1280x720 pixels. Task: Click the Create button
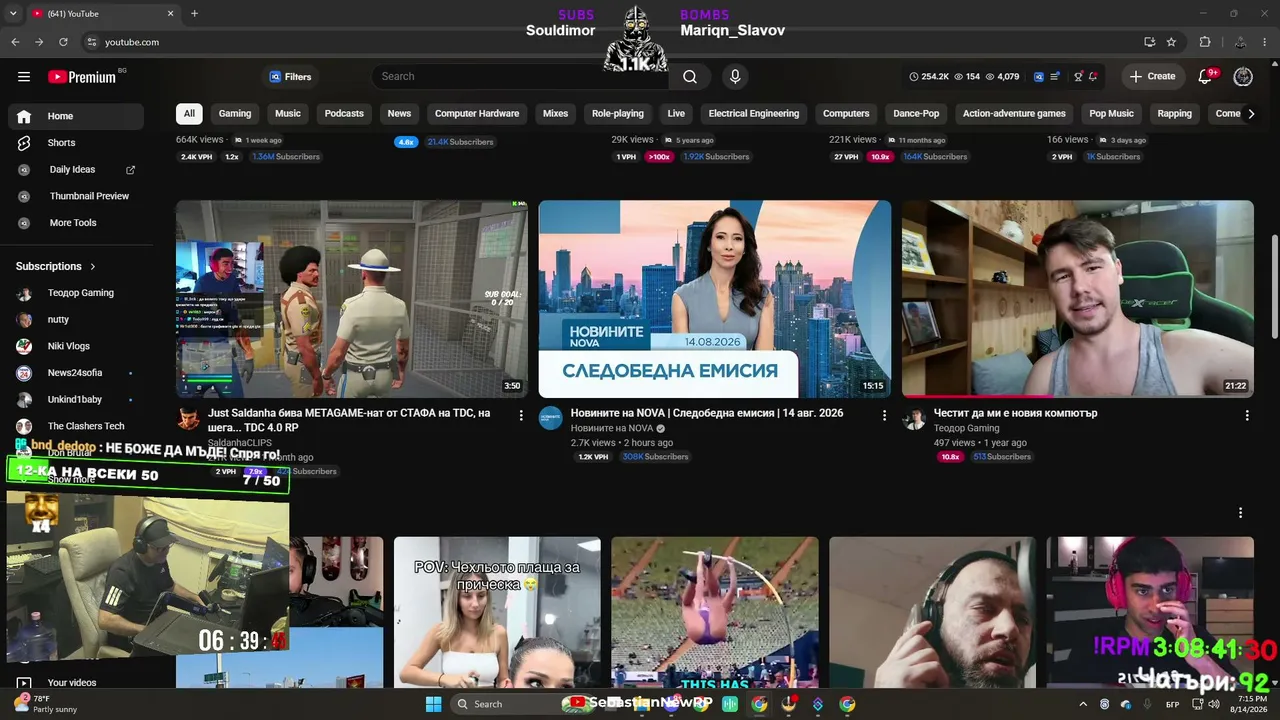pyautogui.click(x=1152, y=77)
